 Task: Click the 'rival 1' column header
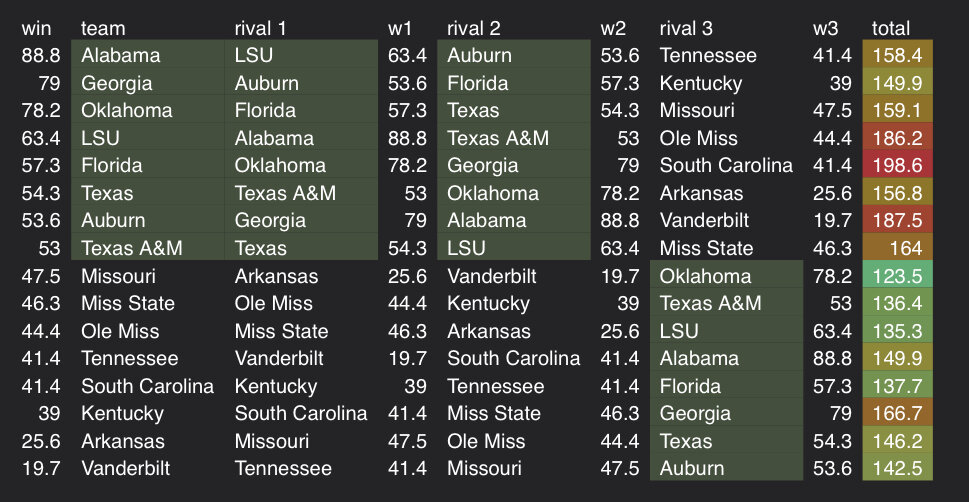point(260,28)
